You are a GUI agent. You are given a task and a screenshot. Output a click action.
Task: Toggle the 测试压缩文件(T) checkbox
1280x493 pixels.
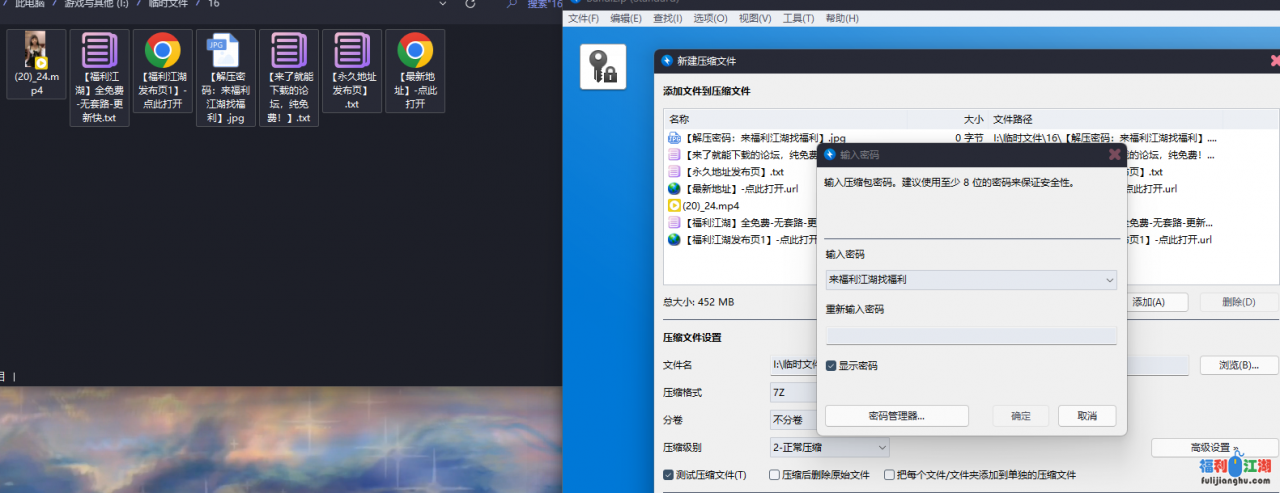pos(669,474)
